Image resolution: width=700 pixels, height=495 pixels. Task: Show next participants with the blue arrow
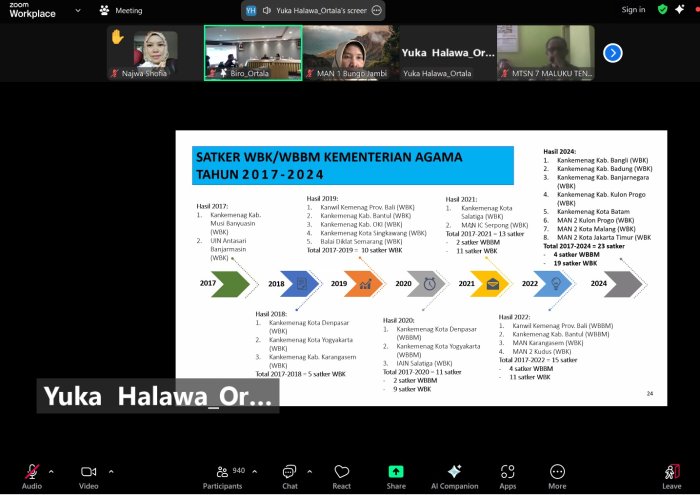pos(613,53)
